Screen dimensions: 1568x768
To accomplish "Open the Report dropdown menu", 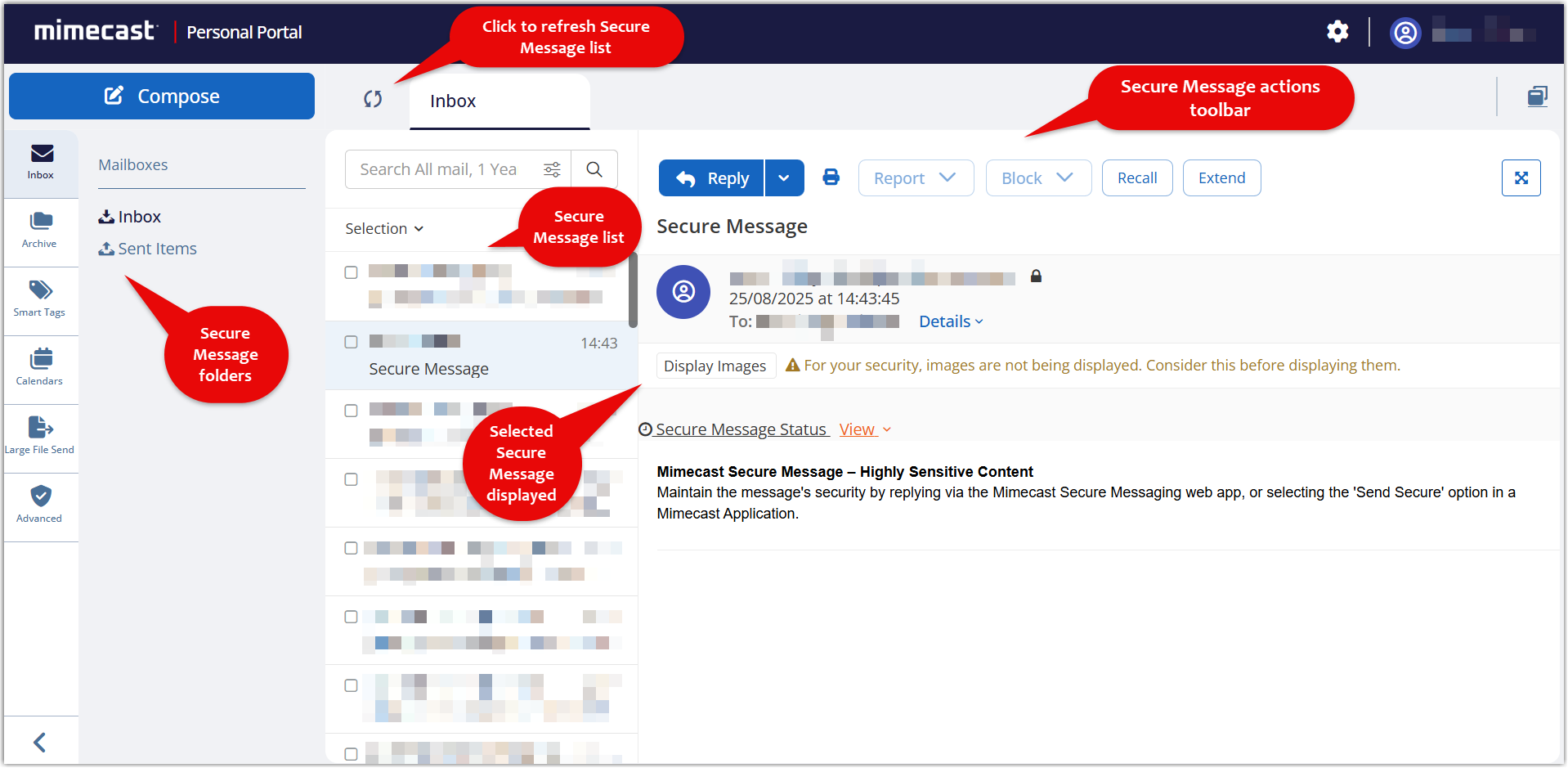I will (916, 177).
